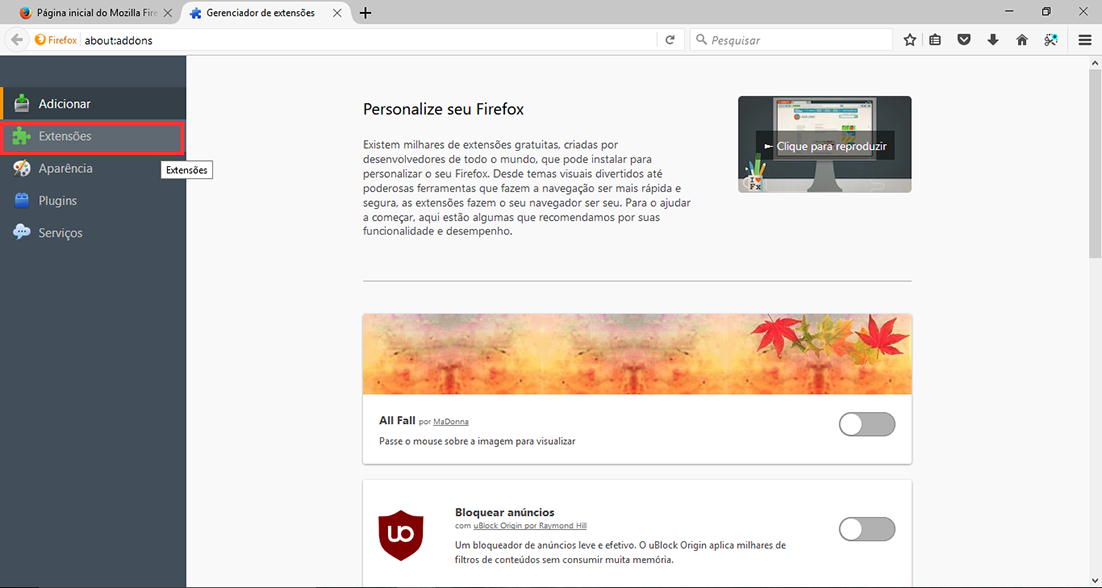Click the extension icon beside the home button
1102x588 pixels.
pyautogui.click(x=1051, y=40)
